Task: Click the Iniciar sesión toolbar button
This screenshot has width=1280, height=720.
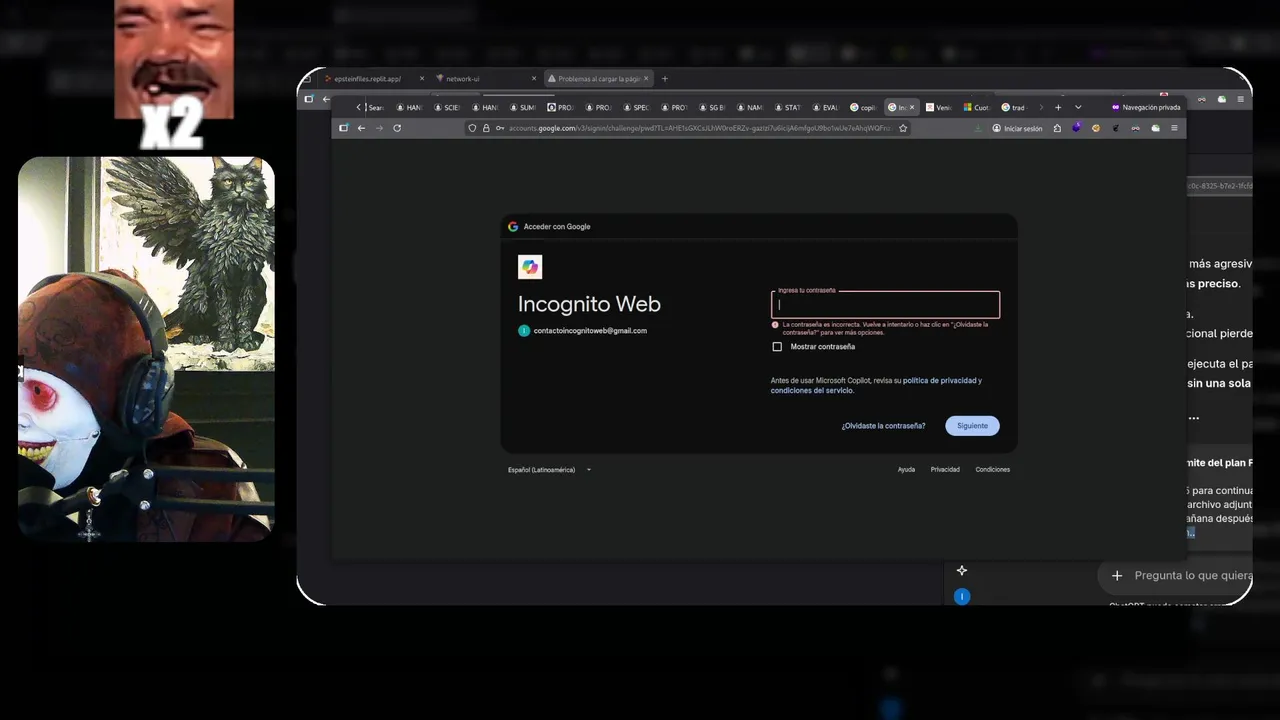Action: tap(1017, 128)
